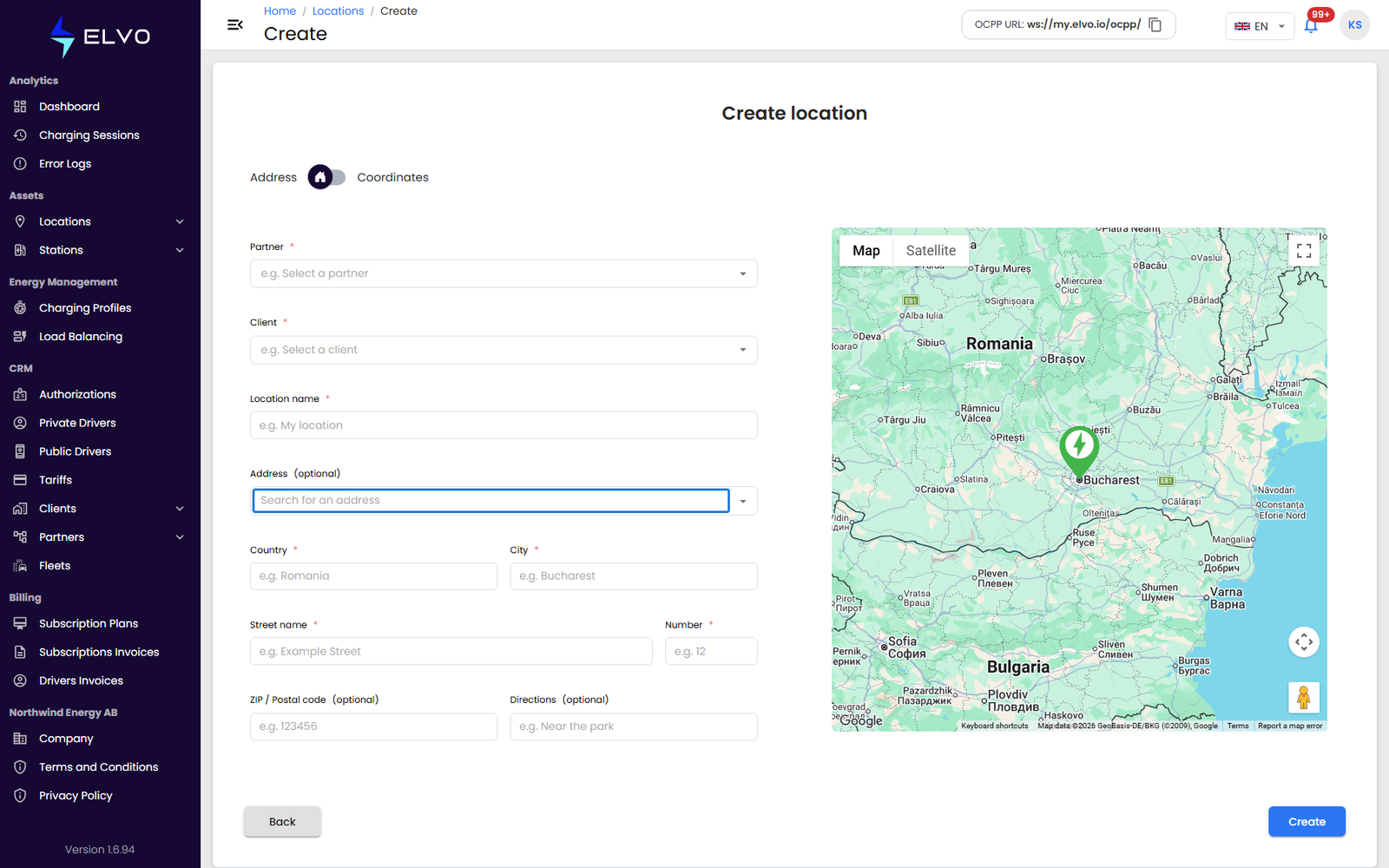1389x868 pixels.
Task: Open Subscriptions Invoices page
Action: click(100, 652)
